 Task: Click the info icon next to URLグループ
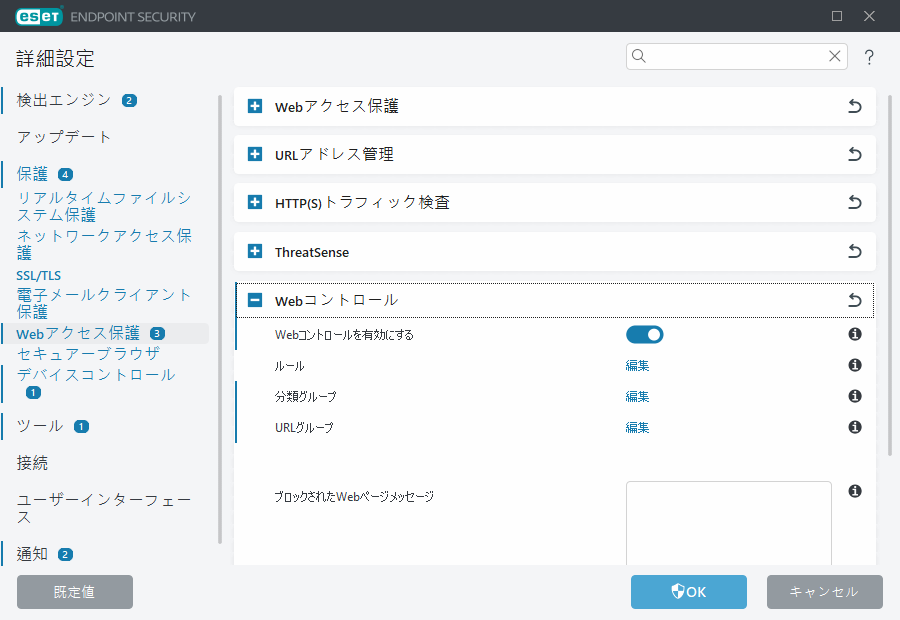[x=855, y=427]
